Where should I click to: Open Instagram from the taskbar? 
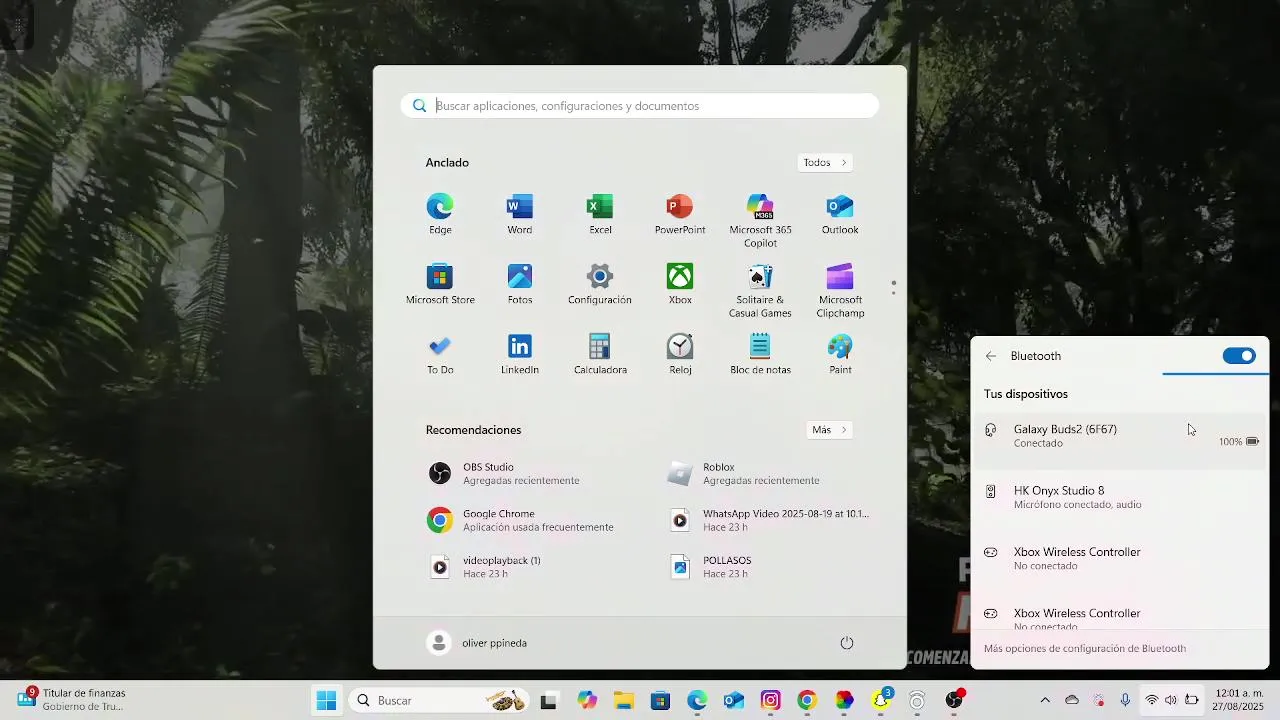770,700
